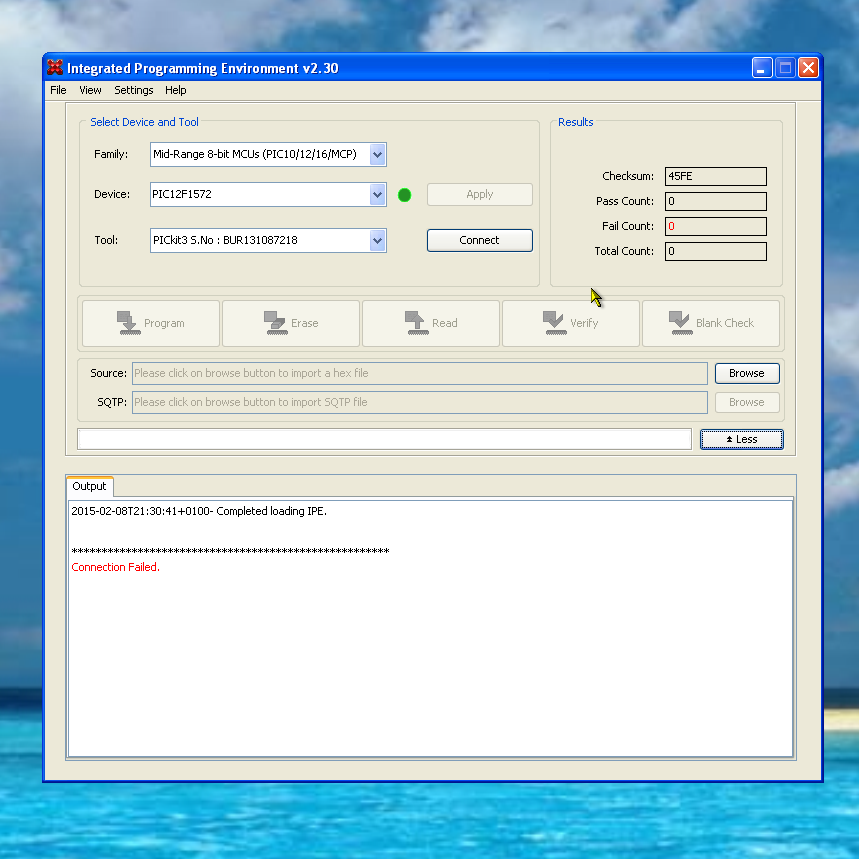Click the Connect button
The image size is (859, 859).
[x=479, y=240]
